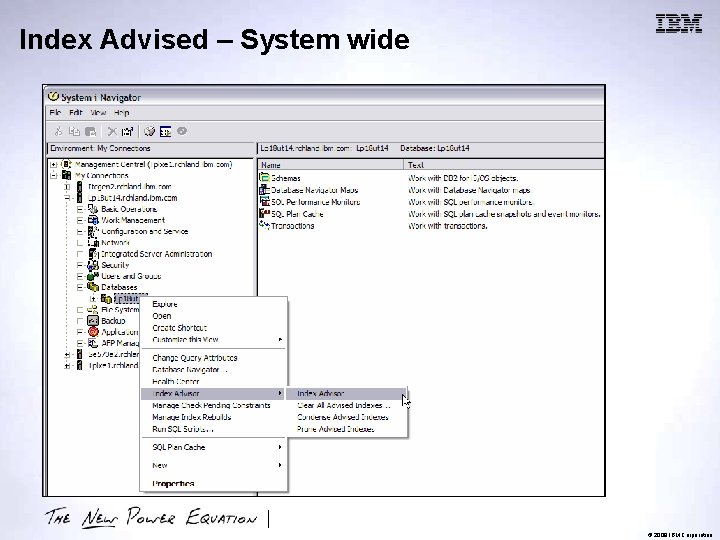
Task: Open the SQL Plan Cache submenu
Action: point(214,447)
